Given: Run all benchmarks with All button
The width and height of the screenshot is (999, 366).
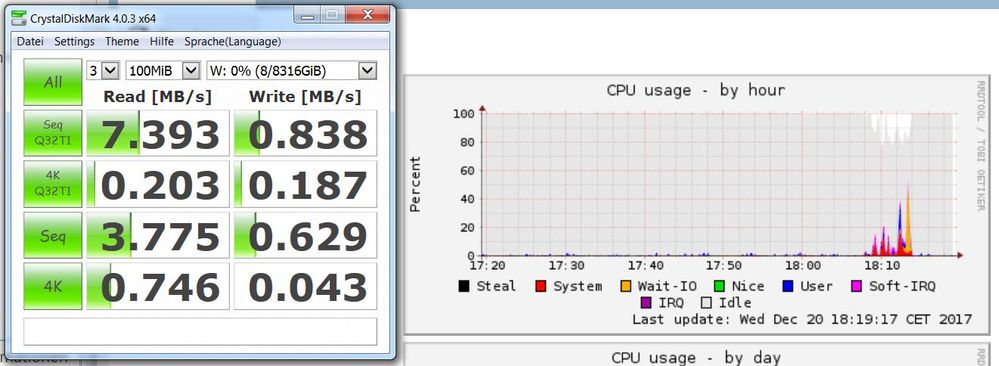Looking at the screenshot, I should [53, 82].
